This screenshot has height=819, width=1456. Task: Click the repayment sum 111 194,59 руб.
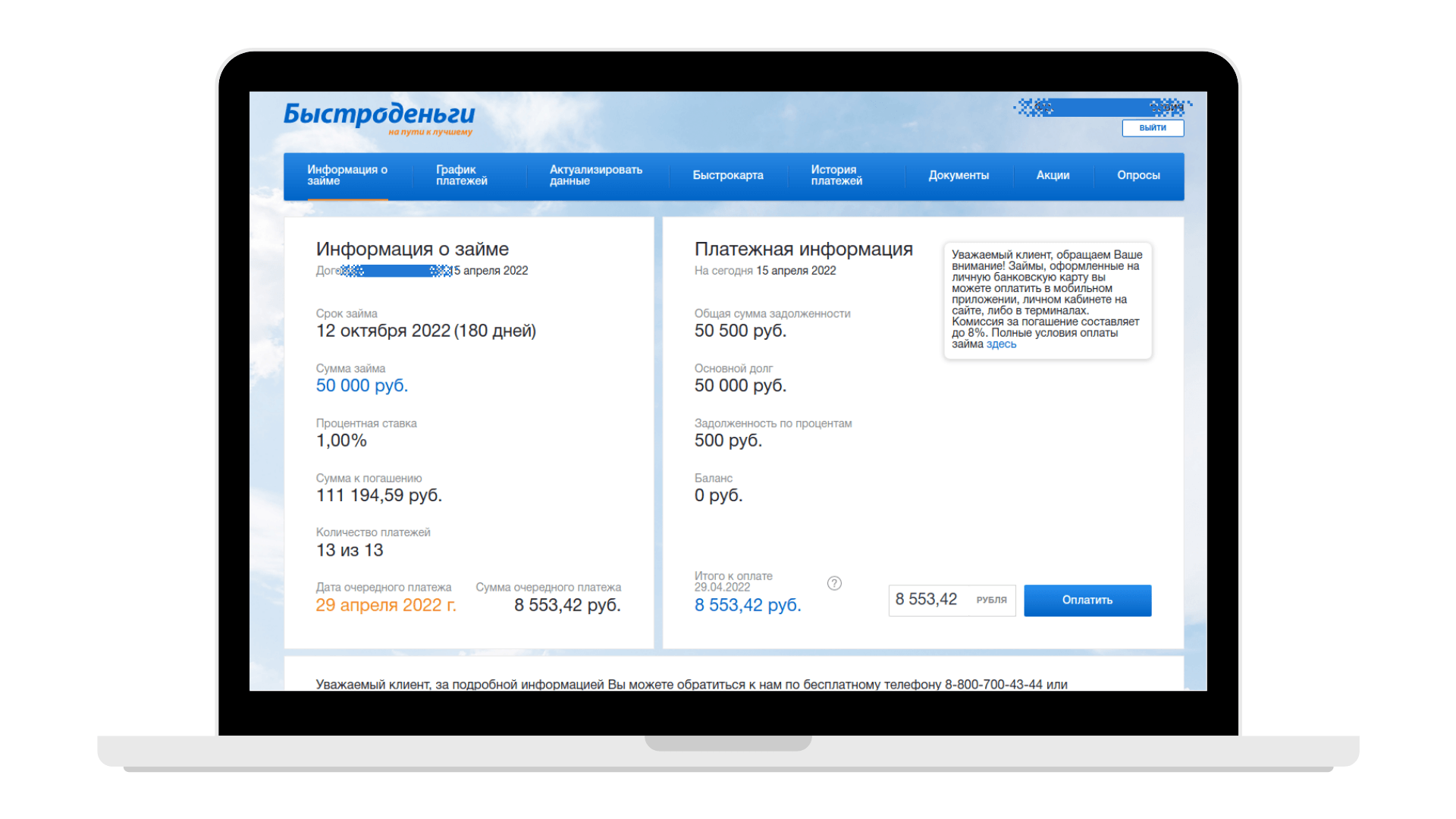coord(378,495)
